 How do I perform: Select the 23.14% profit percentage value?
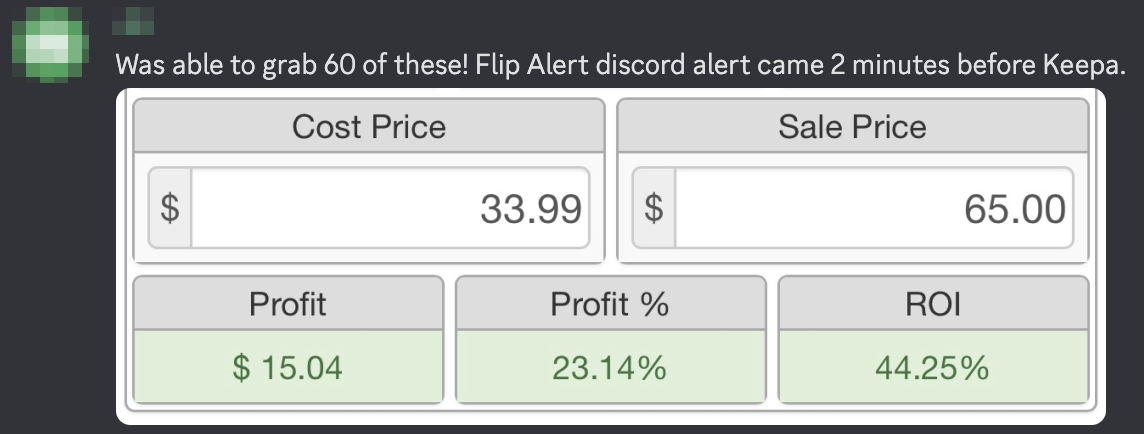point(609,367)
